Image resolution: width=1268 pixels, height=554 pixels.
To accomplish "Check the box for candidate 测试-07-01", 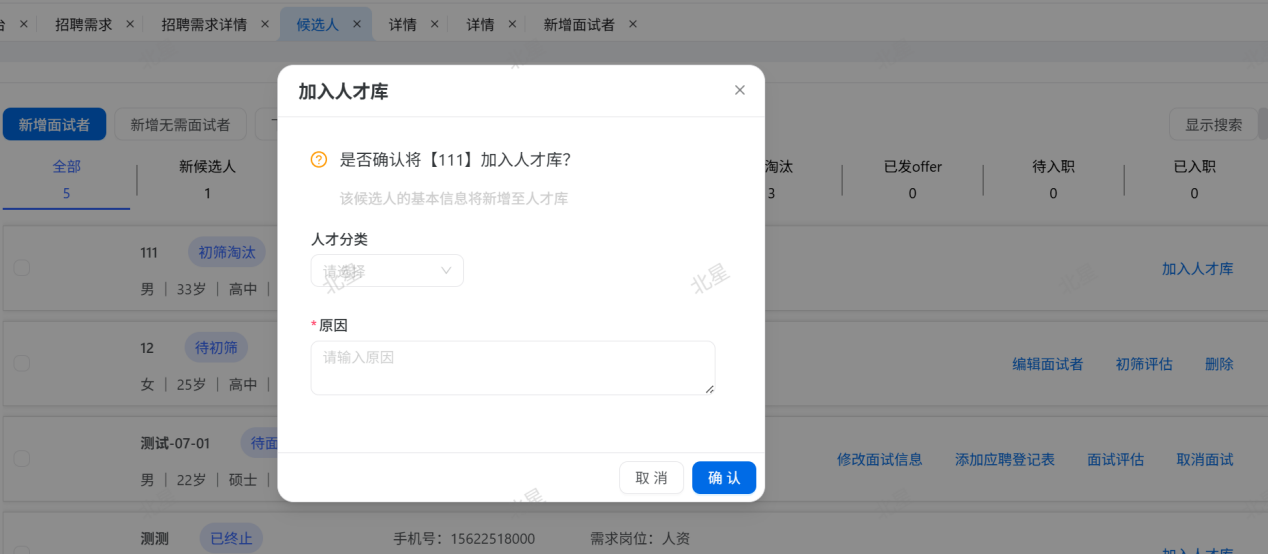I will pos(22,459).
